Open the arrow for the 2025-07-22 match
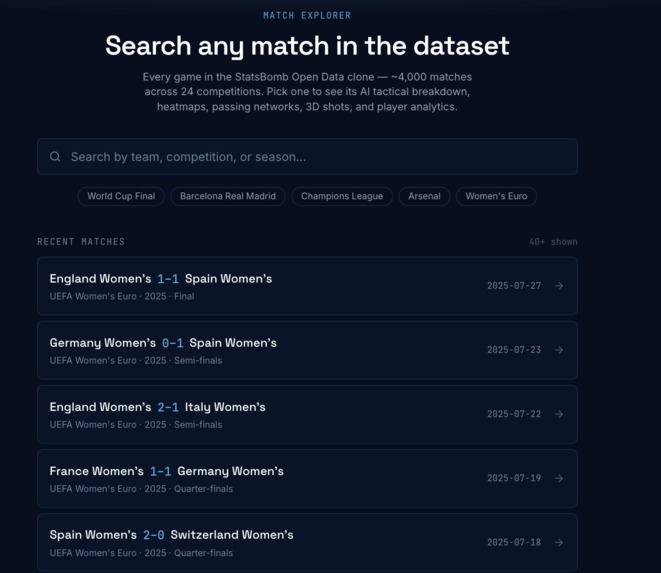 pyautogui.click(x=559, y=414)
